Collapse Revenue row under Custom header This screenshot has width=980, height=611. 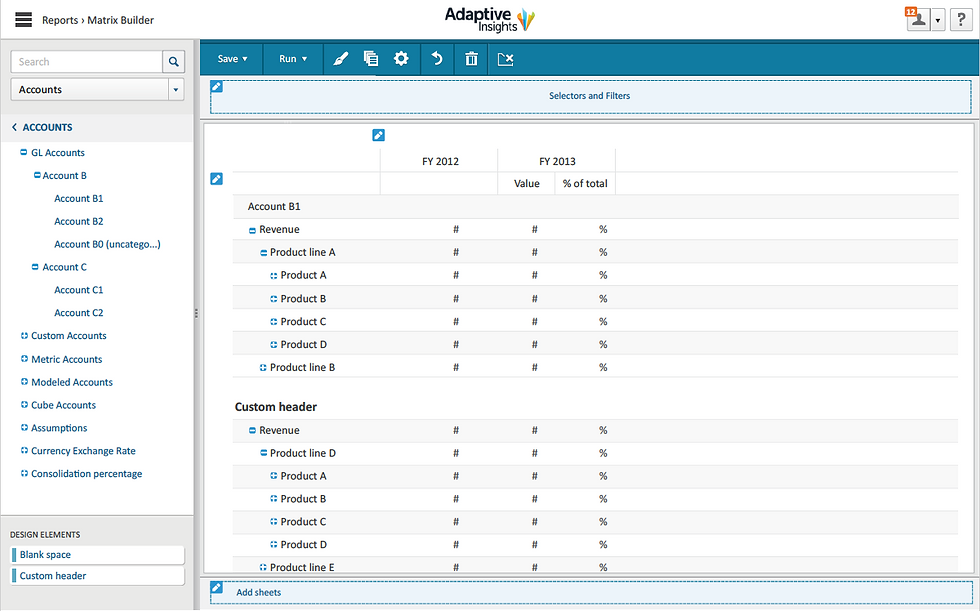[252, 430]
